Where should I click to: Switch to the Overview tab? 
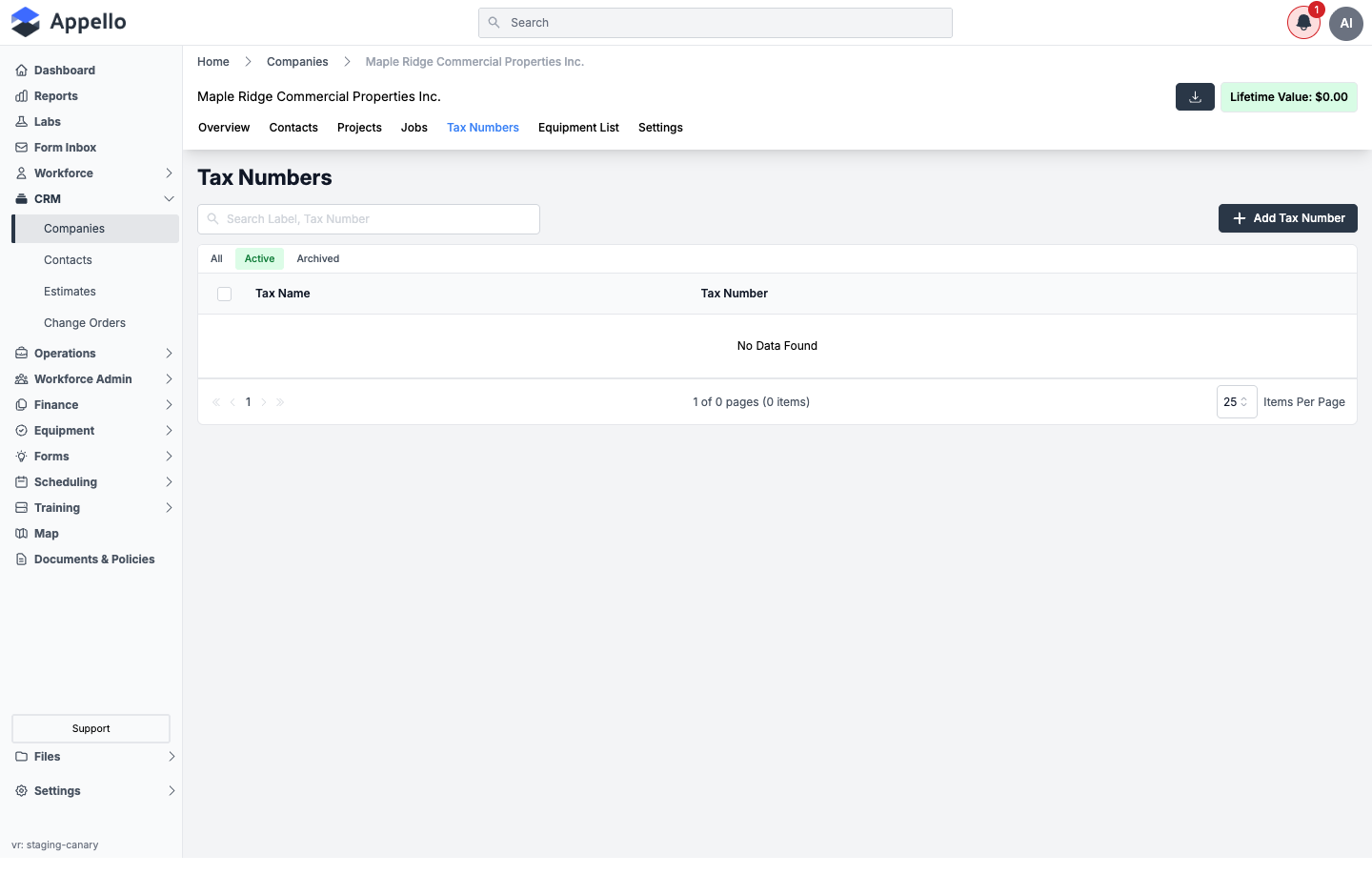(224, 128)
